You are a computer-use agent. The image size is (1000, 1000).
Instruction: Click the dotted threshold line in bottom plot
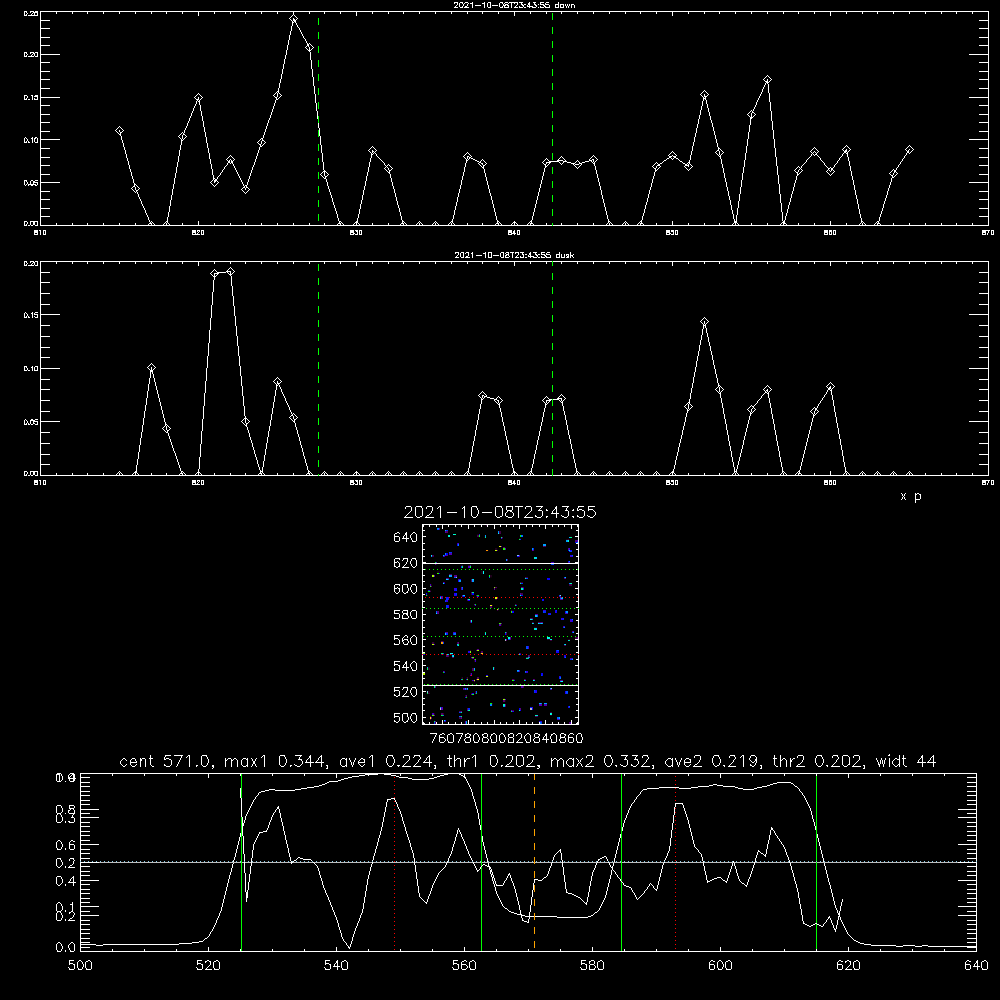(x=528, y=862)
